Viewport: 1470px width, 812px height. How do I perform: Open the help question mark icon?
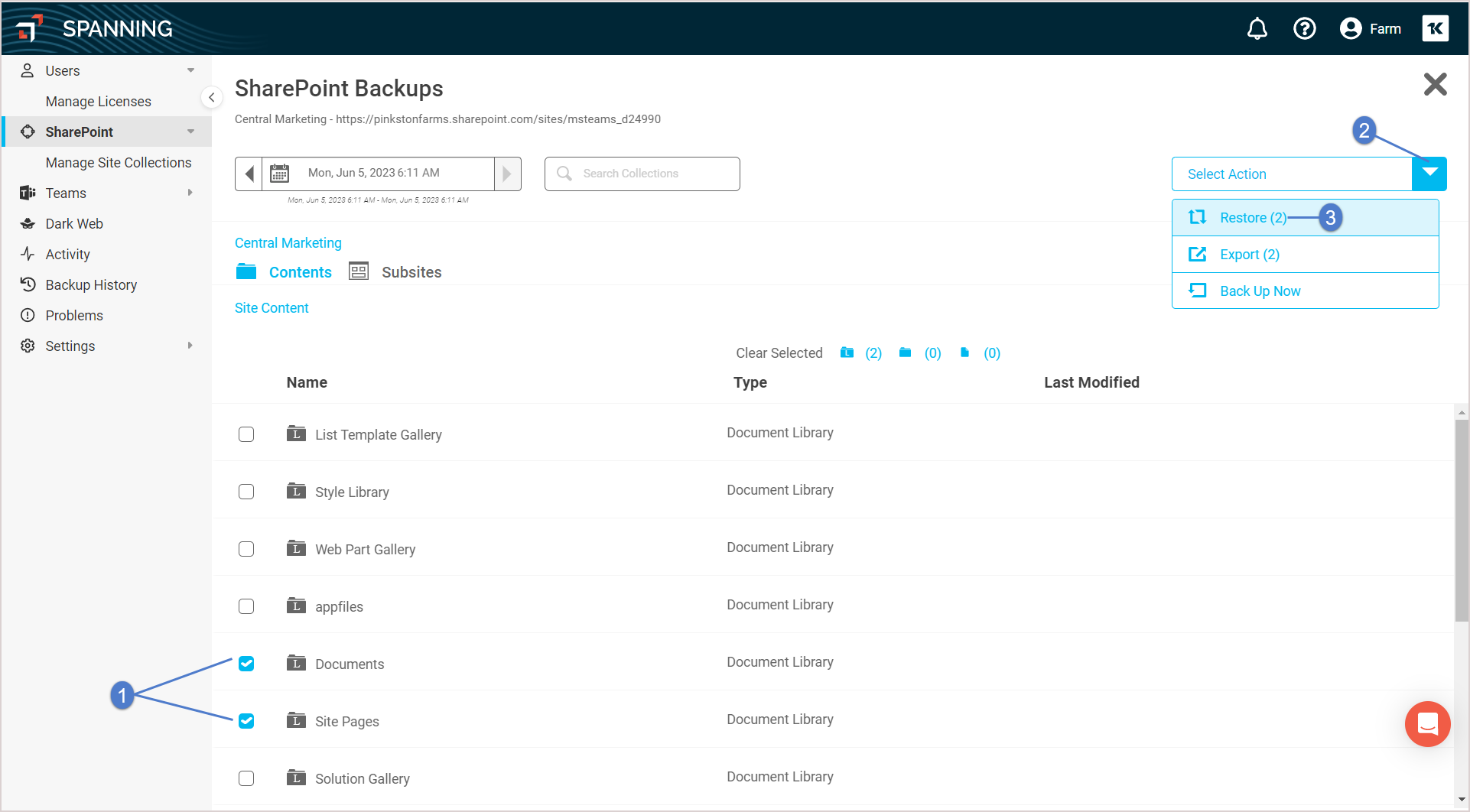pos(1304,29)
